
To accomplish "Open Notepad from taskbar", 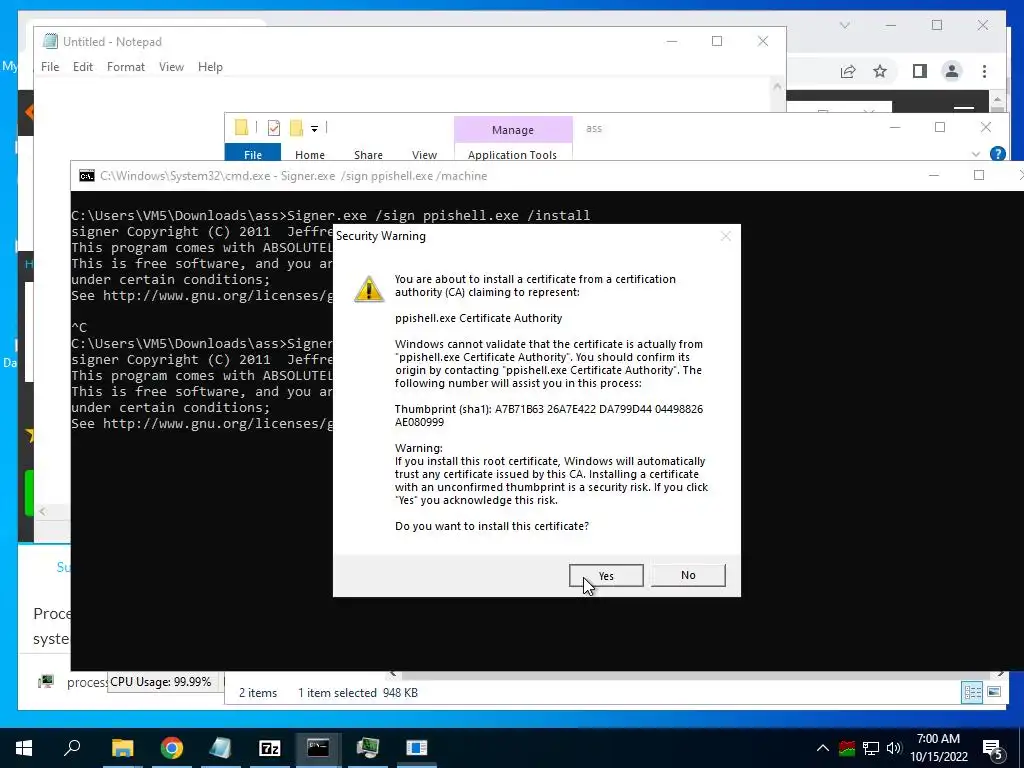I will [220, 748].
